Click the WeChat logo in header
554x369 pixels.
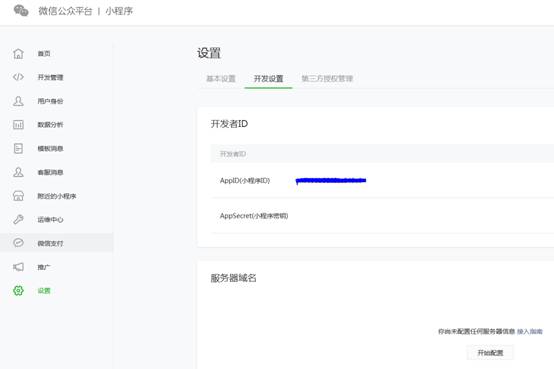click(21, 11)
